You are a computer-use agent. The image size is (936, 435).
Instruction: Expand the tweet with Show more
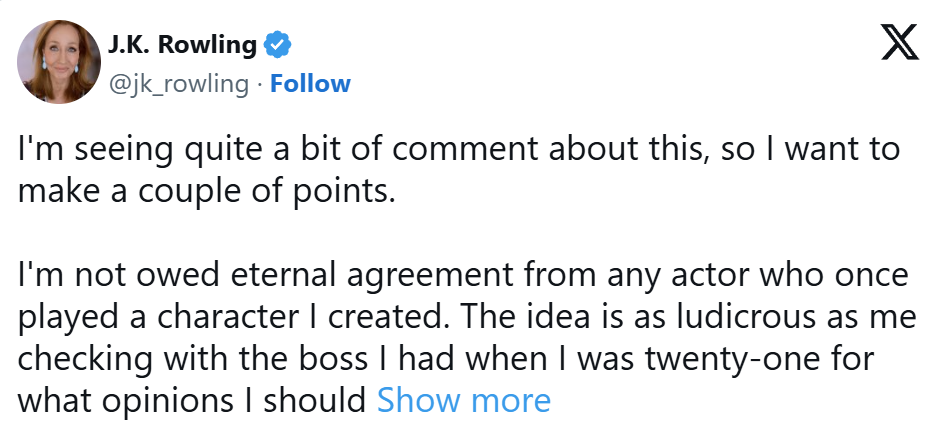(x=464, y=400)
